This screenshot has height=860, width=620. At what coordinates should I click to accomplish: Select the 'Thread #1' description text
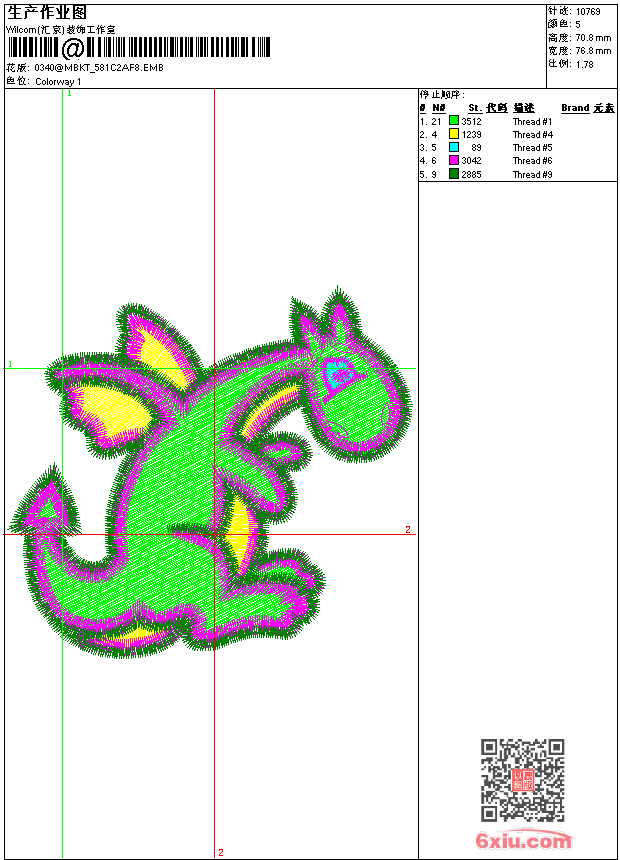tap(532, 122)
